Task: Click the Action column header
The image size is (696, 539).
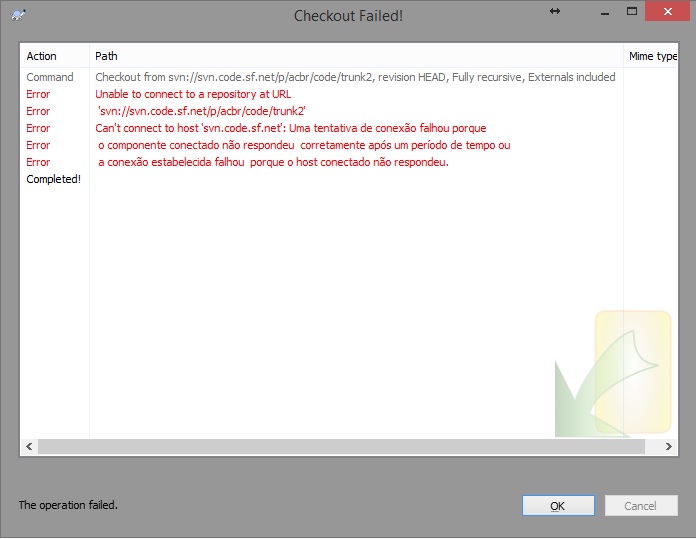Action: pos(55,56)
